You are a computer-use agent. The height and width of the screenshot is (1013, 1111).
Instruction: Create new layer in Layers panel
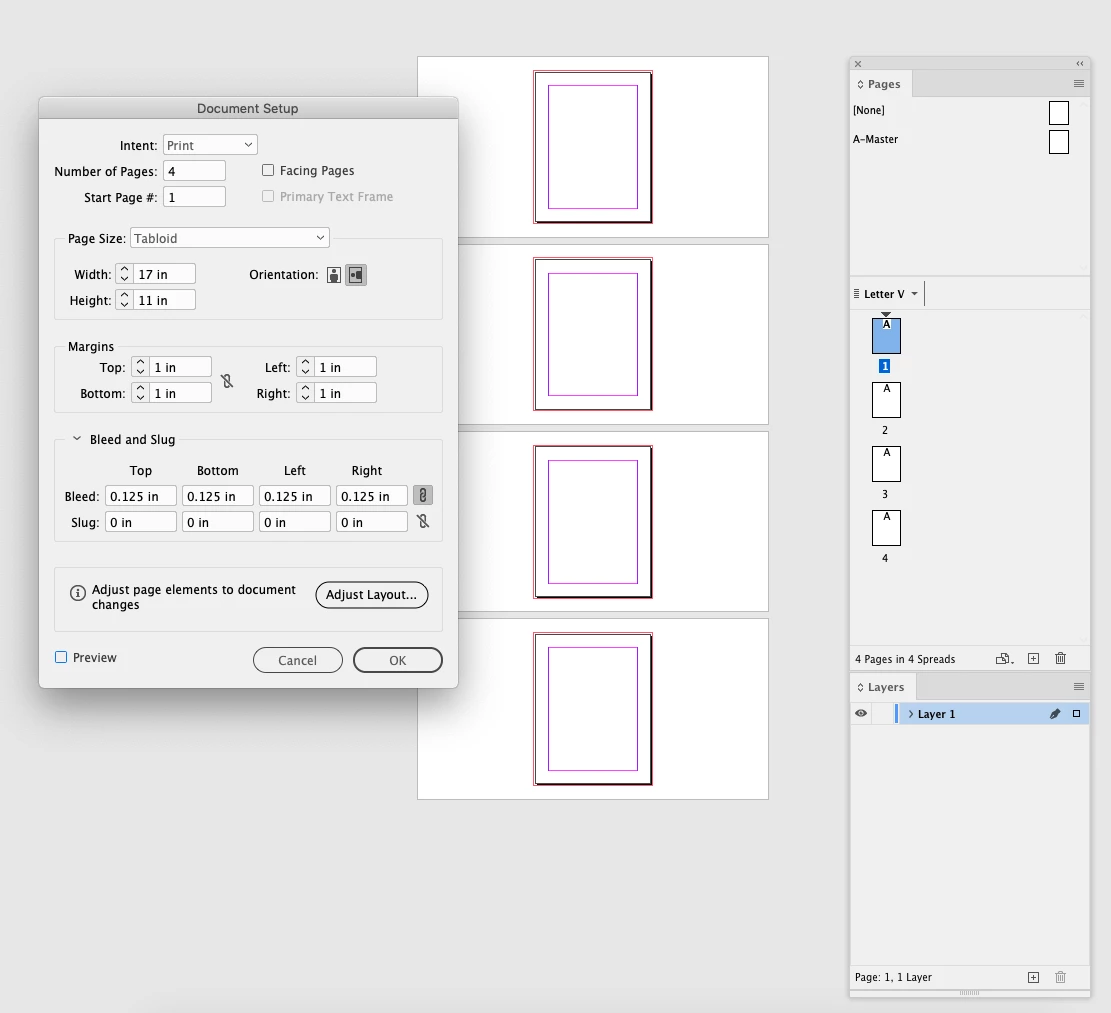tap(1034, 978)
